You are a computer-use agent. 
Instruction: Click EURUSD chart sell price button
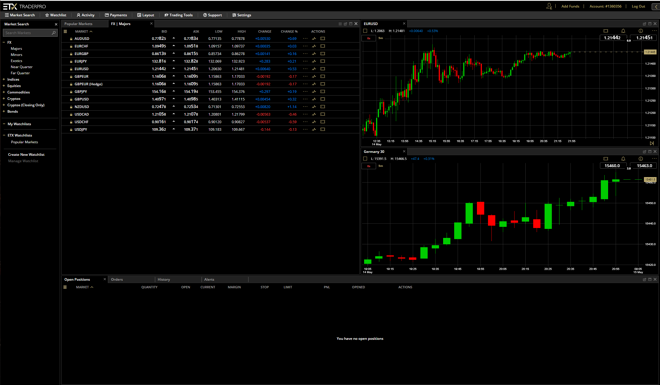click(x=612, y=38)
